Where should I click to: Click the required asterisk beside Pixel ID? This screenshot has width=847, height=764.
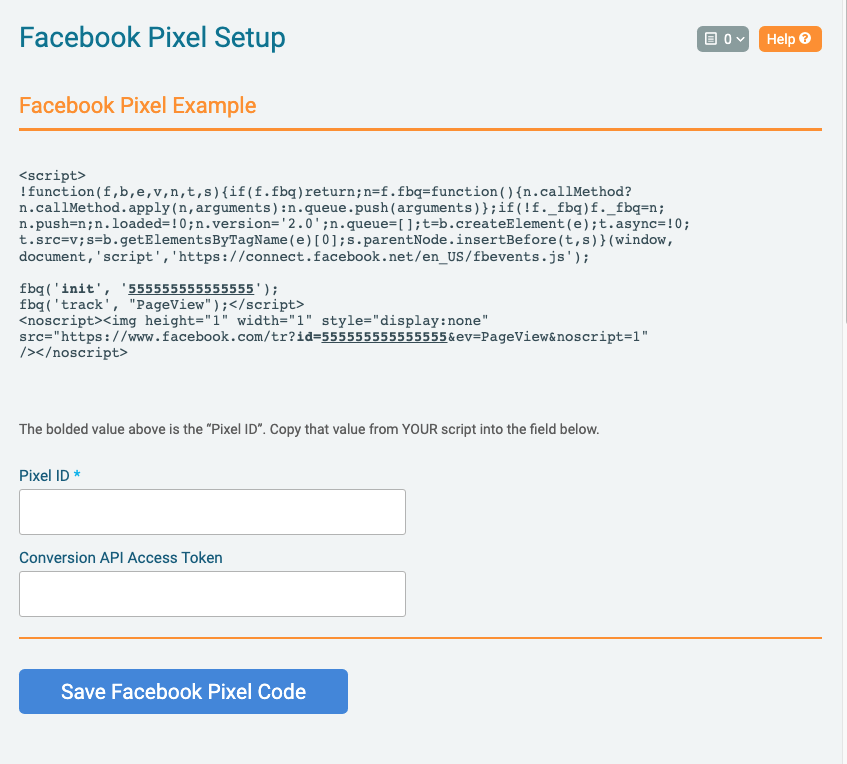click(77, 474)
